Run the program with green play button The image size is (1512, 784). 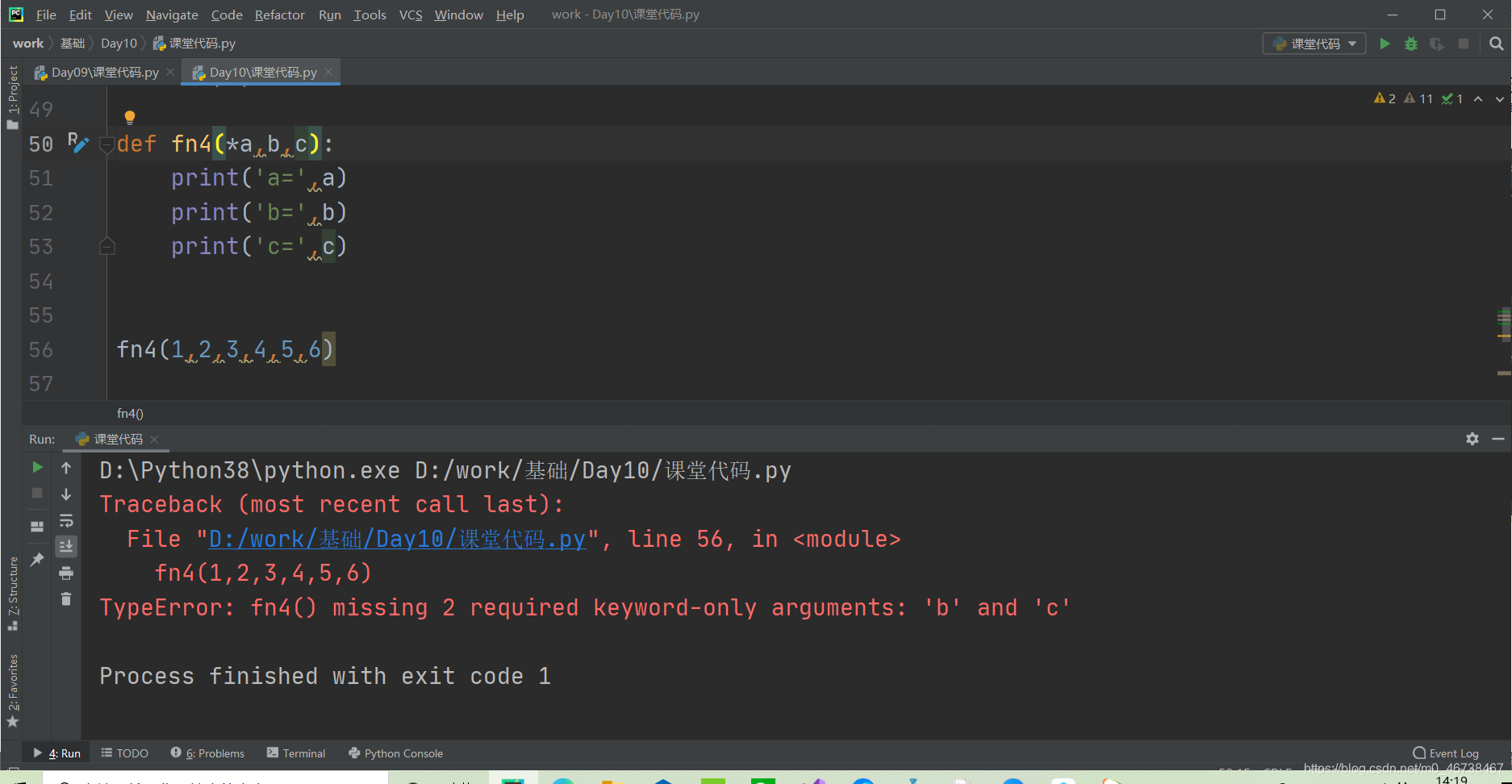(x=1385, y=44)
